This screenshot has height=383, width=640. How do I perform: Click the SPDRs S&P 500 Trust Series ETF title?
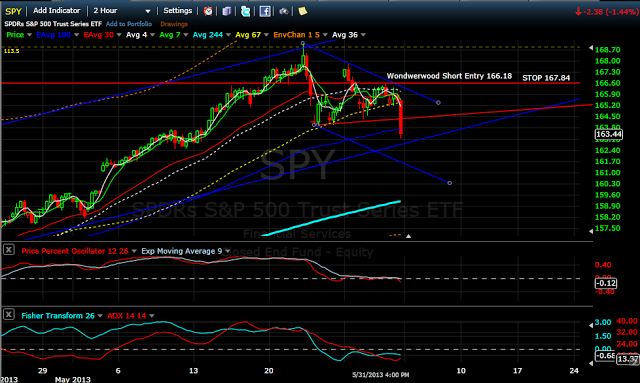[x=53, y=24]
